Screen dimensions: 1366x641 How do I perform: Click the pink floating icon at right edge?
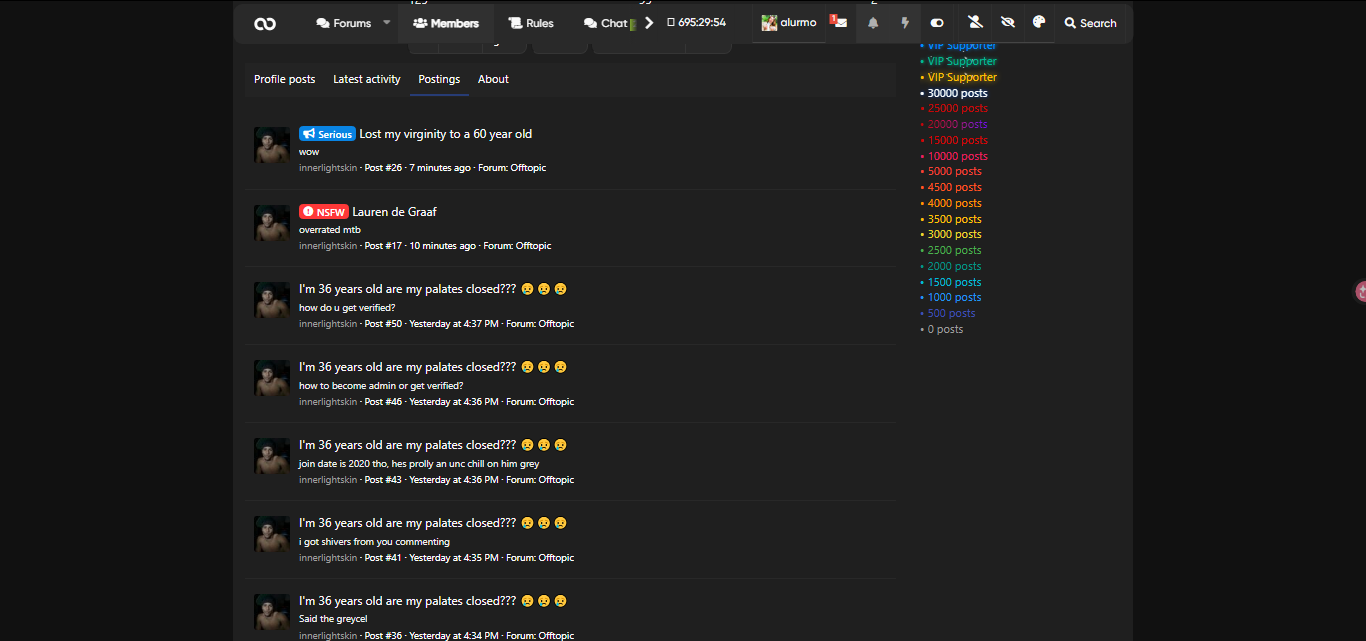coord(1360,291)
